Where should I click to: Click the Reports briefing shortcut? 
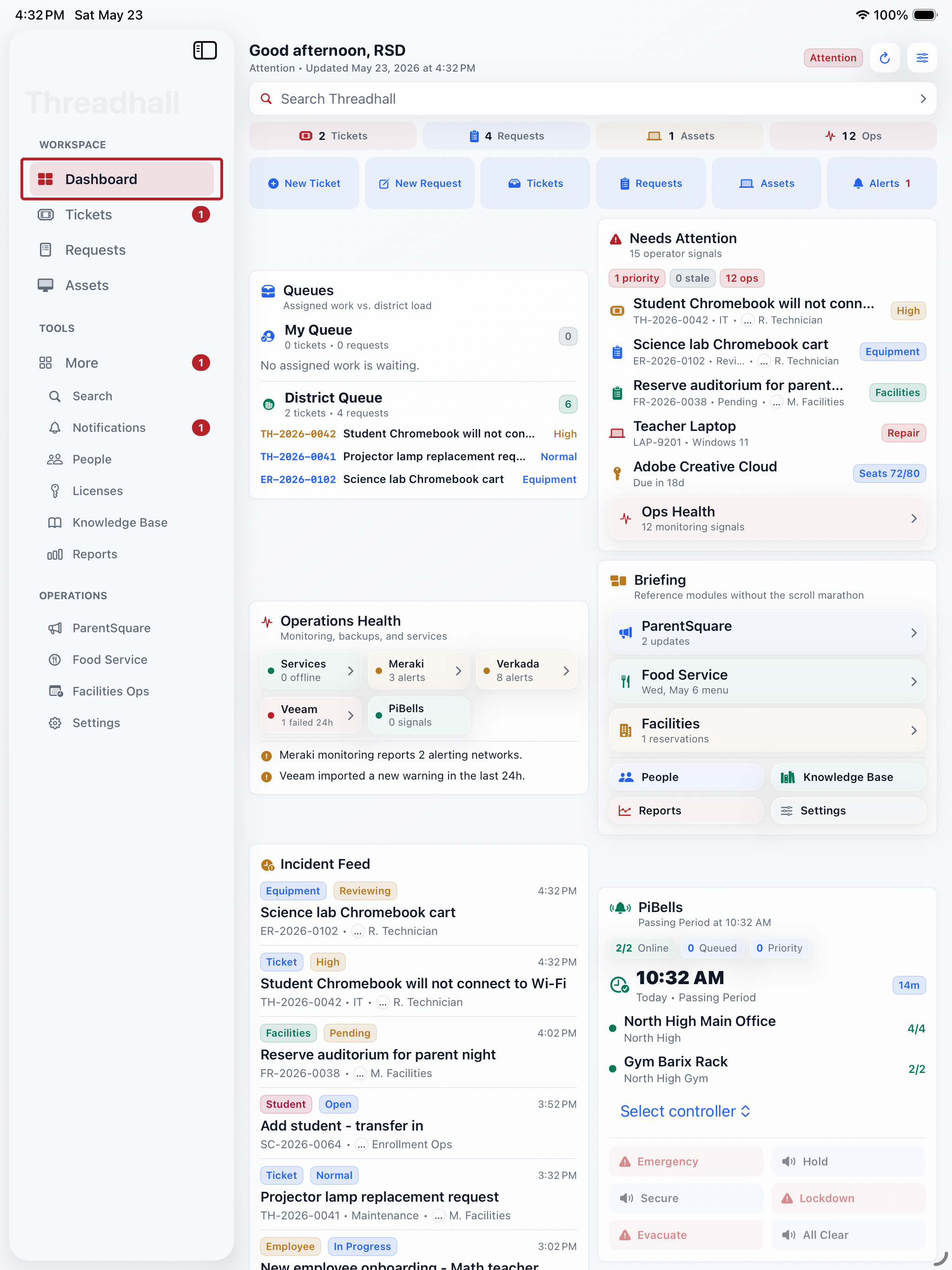click(x=686, y=811)
